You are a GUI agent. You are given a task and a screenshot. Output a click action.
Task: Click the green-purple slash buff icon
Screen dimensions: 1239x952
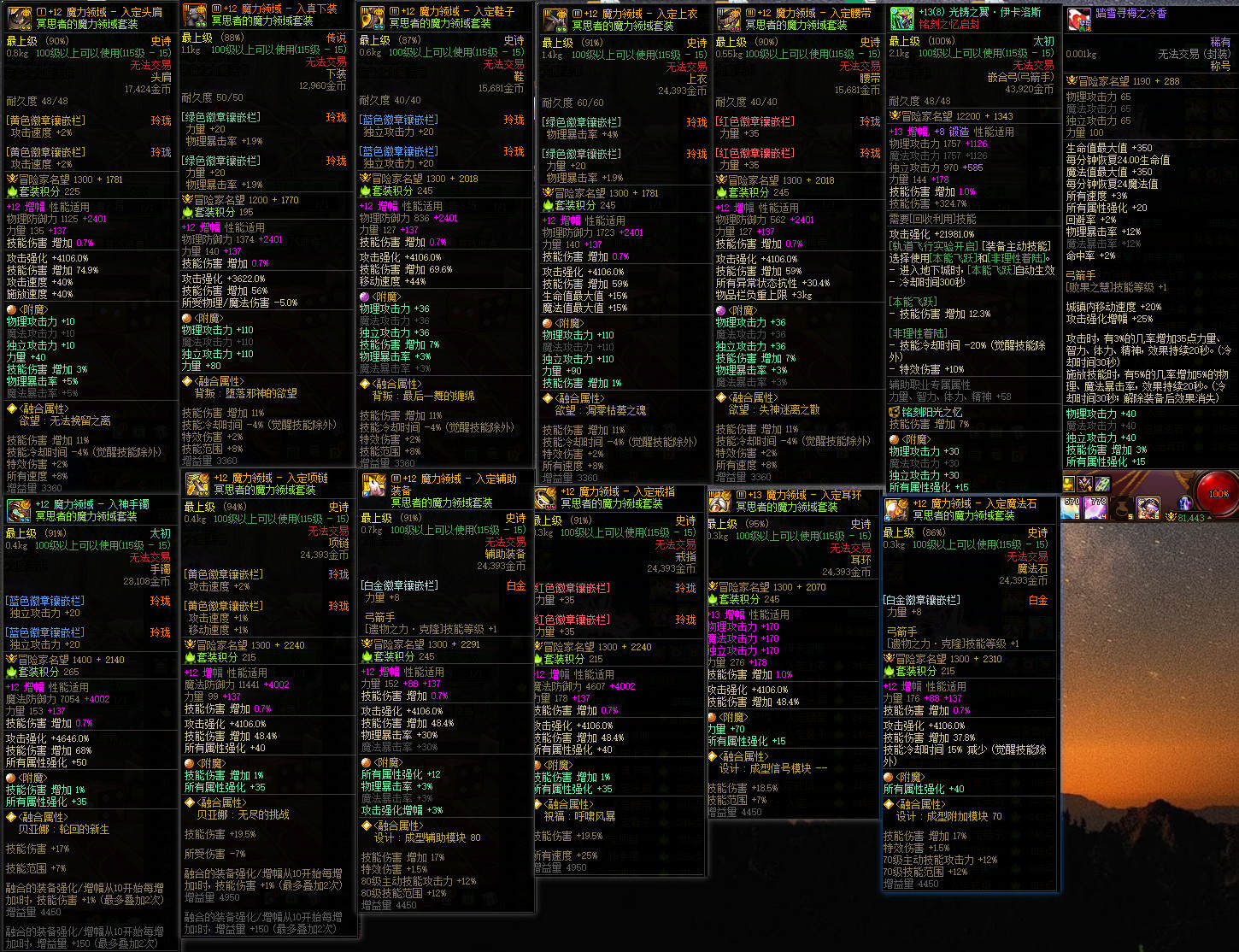[x=1102, y=484]
